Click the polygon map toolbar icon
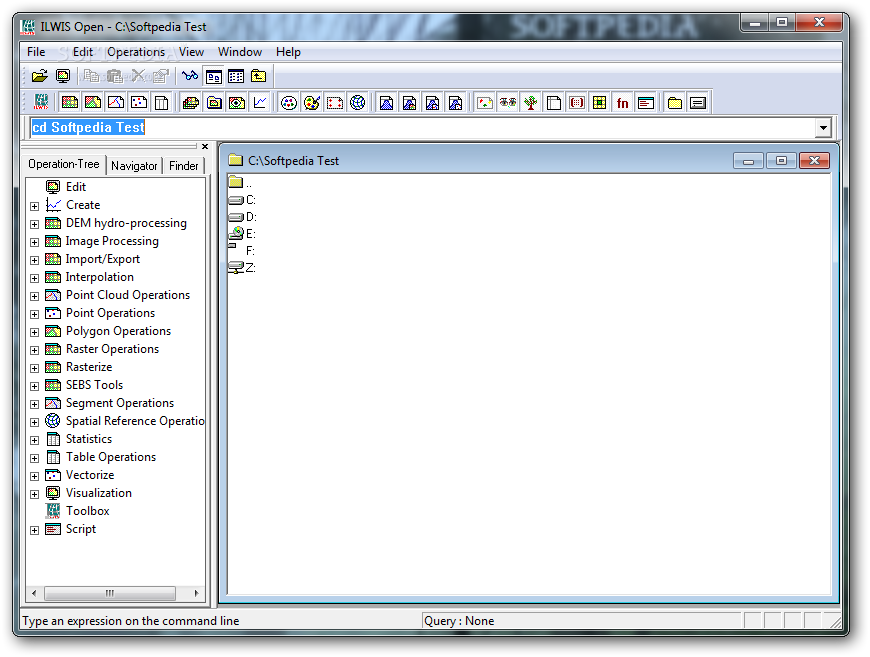870x657 pixels. (x=93, y=102)
